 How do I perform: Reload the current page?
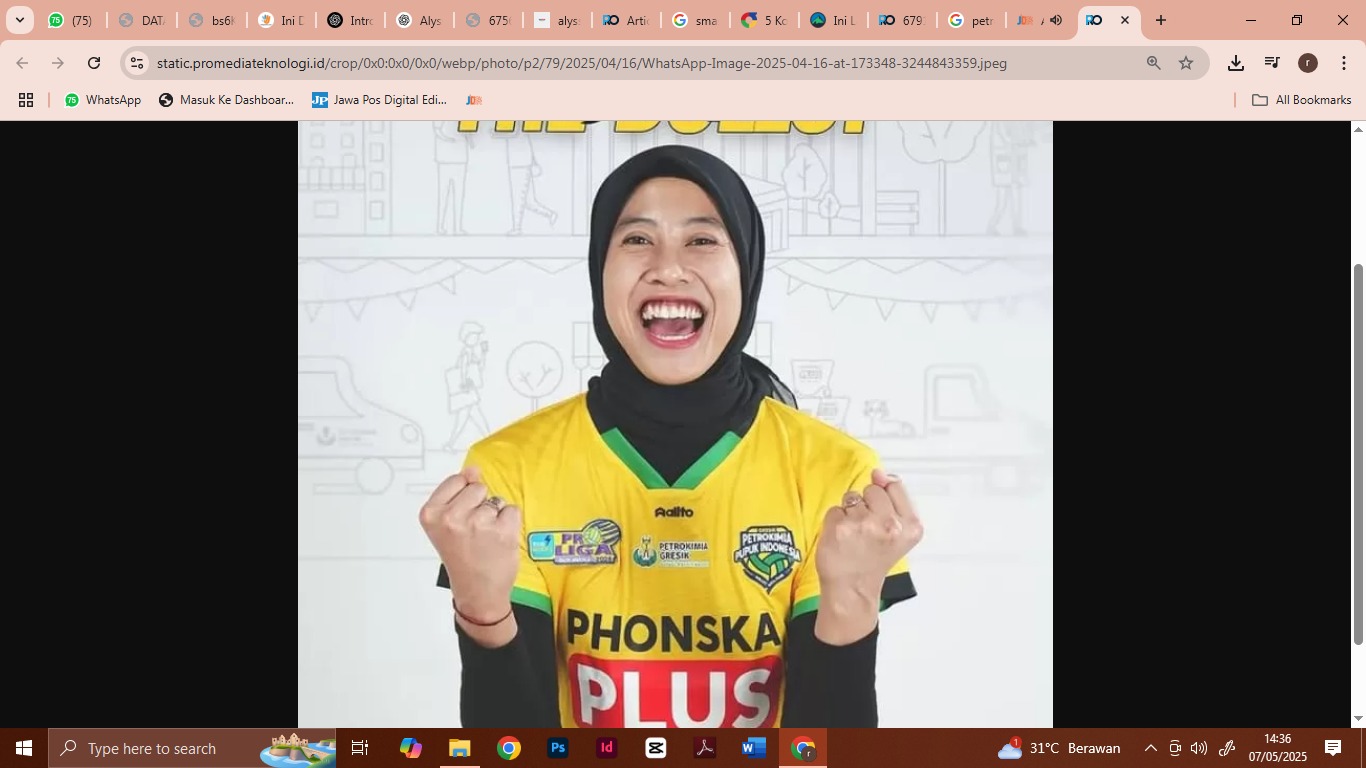coord(94,63)
